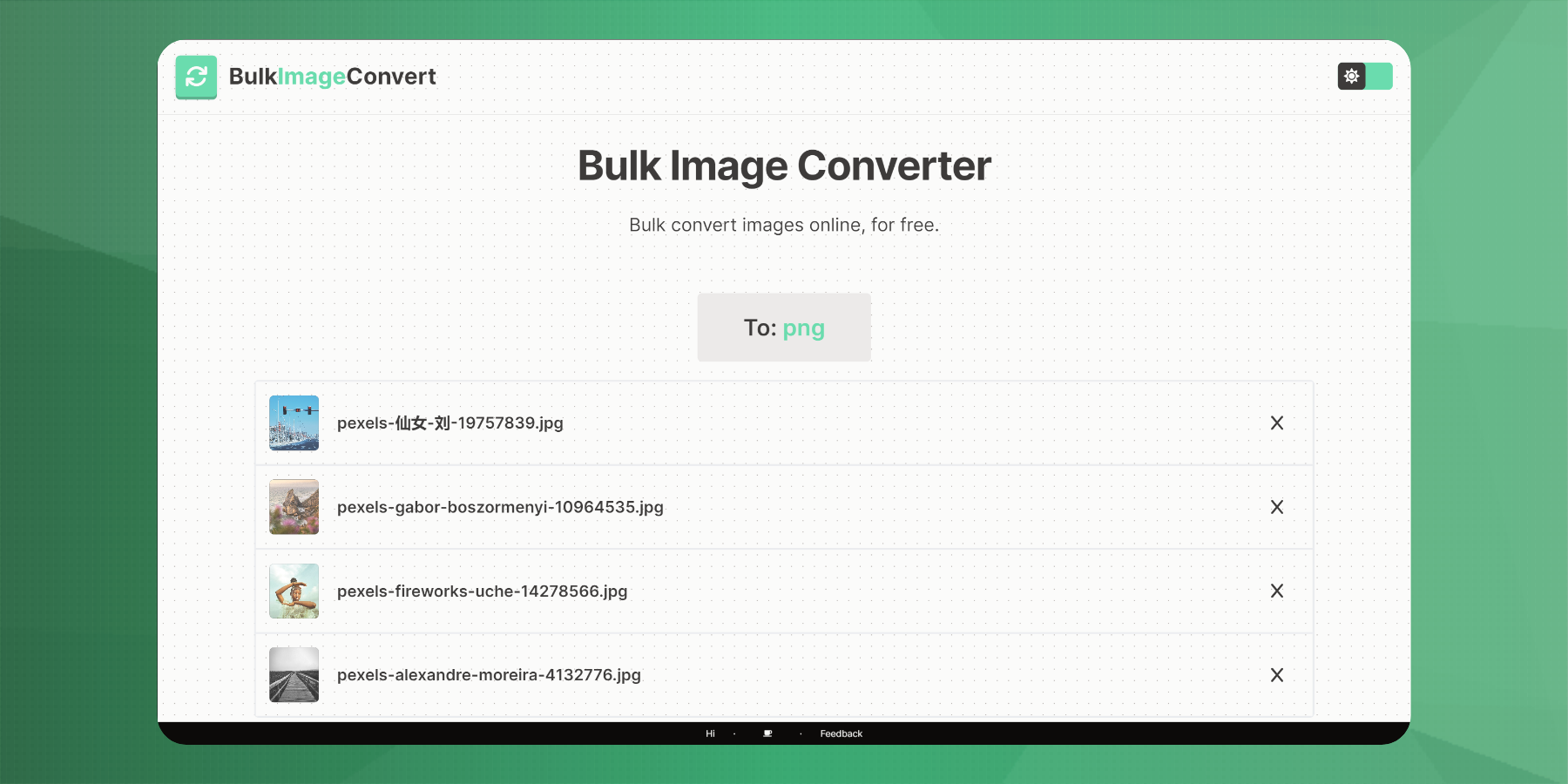
Task: Select file name pexels-alexandre-moreira-4132776.jpg
Action: pyautogui.click(x=489, y=675)
